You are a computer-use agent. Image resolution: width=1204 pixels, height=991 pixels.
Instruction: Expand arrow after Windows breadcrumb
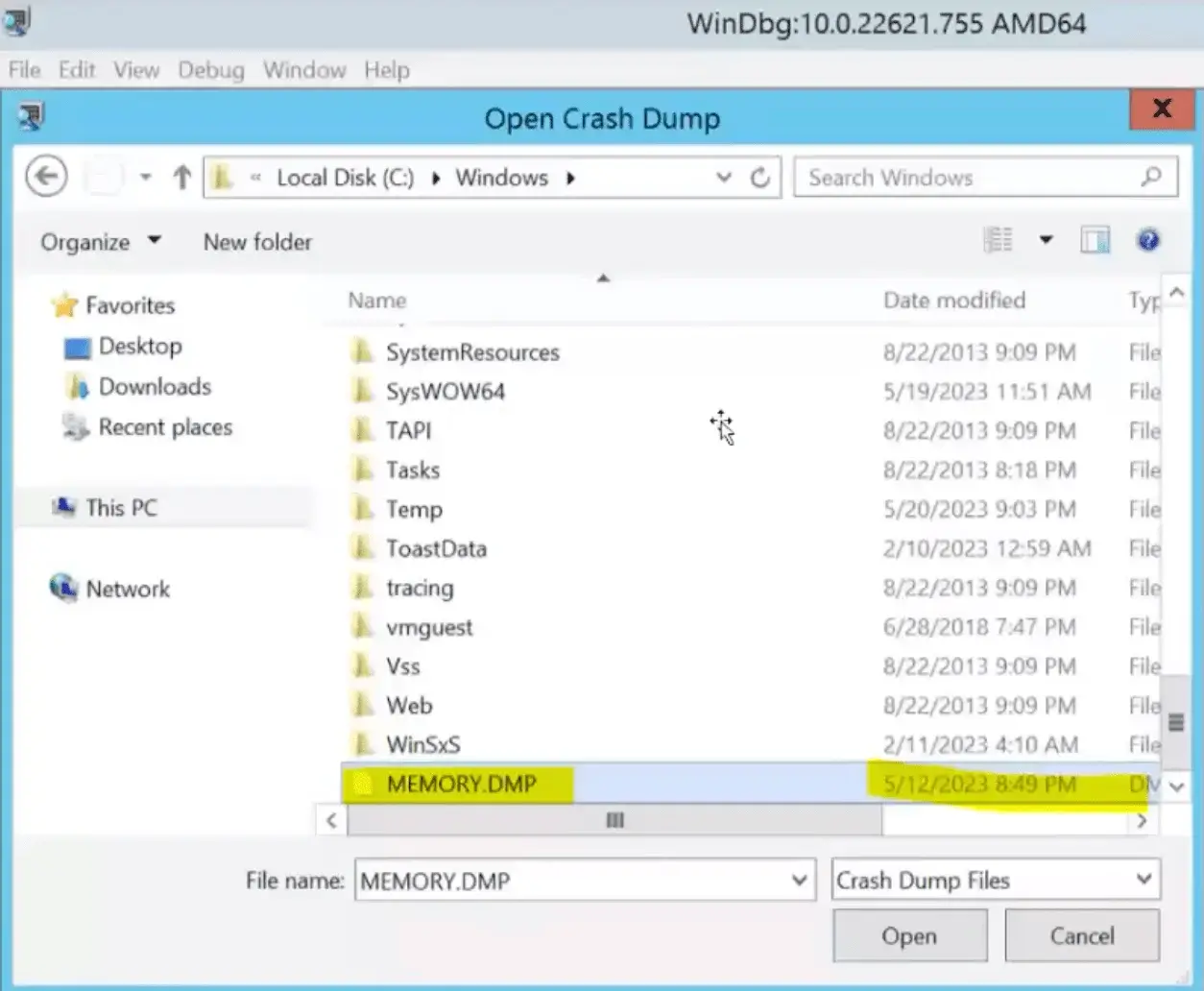570,179
